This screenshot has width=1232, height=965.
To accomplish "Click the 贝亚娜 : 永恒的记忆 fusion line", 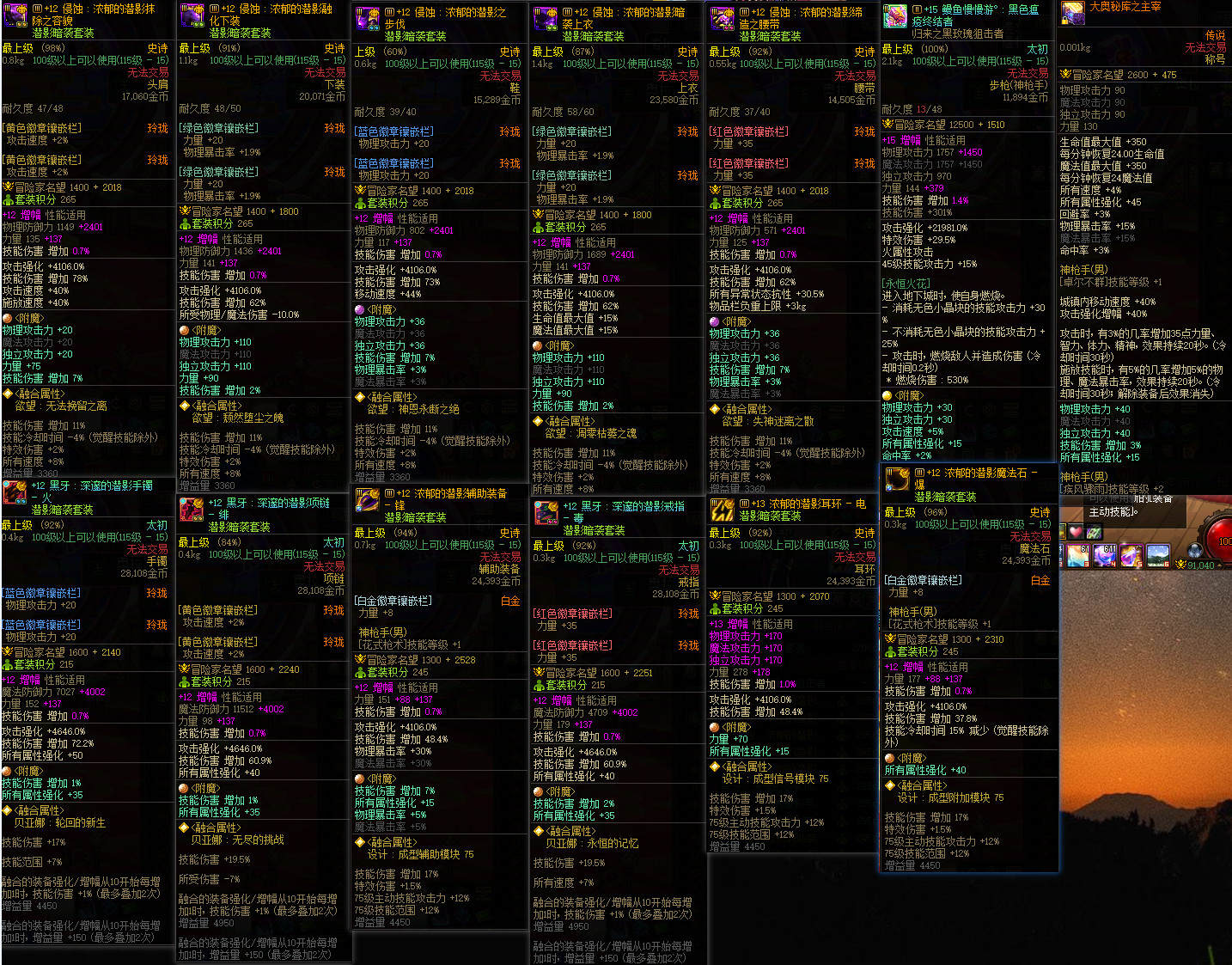I will [592, 844].
